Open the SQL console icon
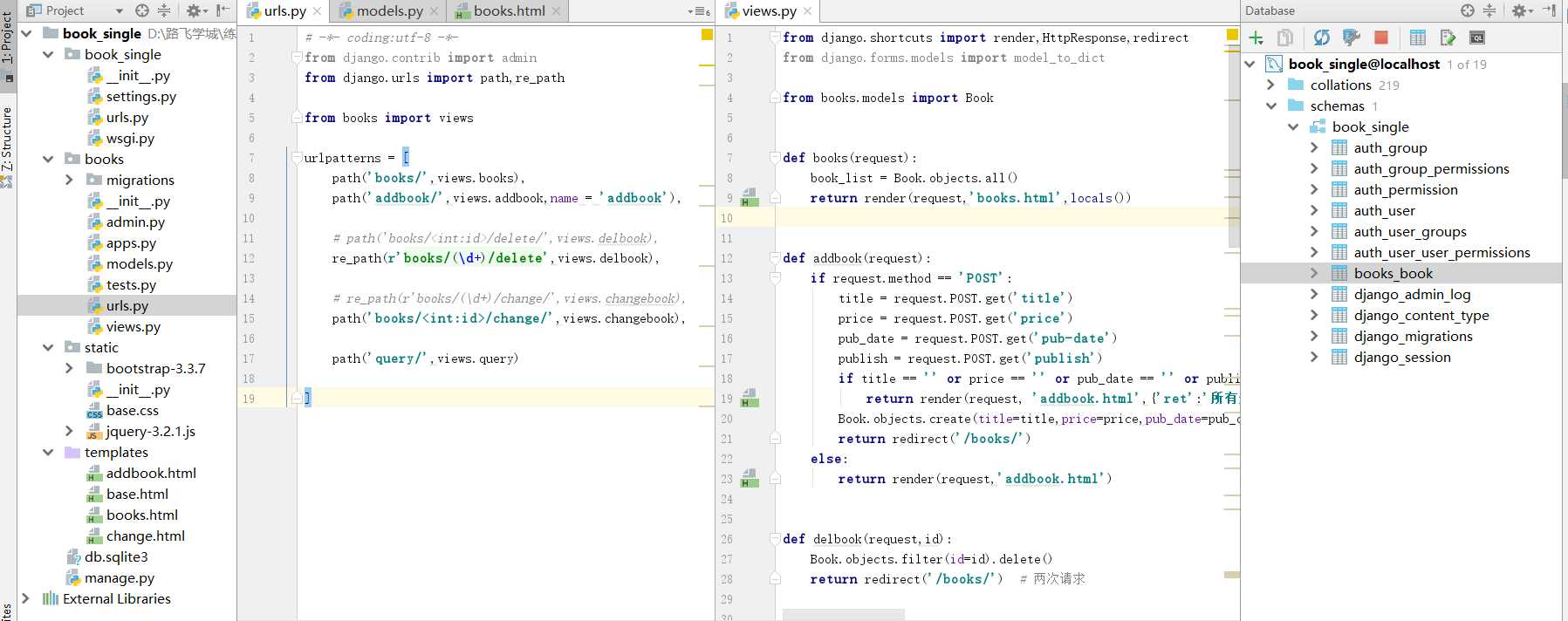 point(1477,38)
